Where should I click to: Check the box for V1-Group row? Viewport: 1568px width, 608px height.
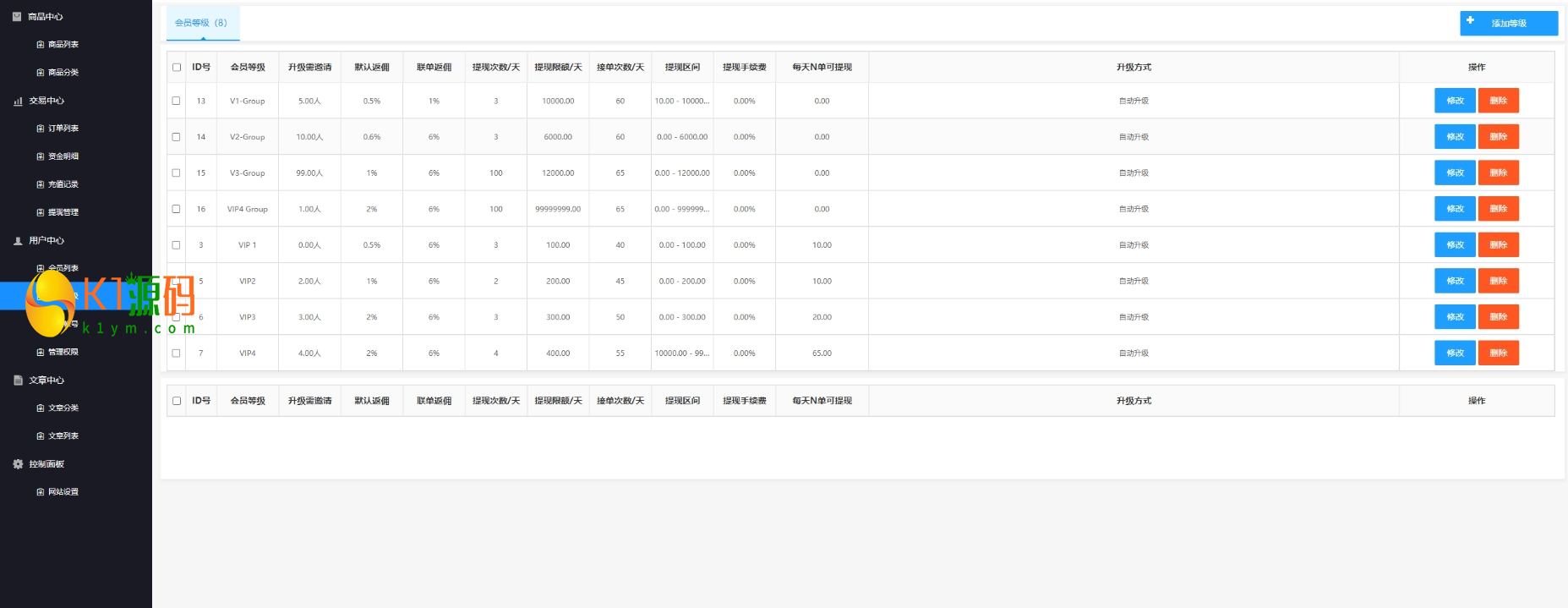(x=177, y=101)
